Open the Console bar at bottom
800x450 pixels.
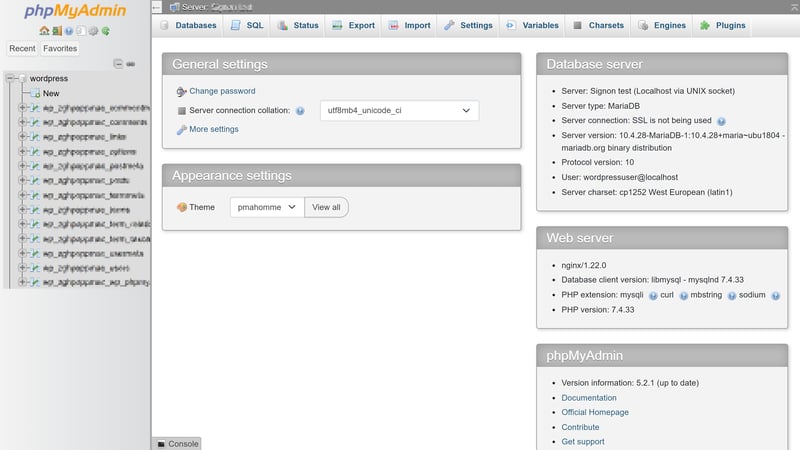(177, 443)
